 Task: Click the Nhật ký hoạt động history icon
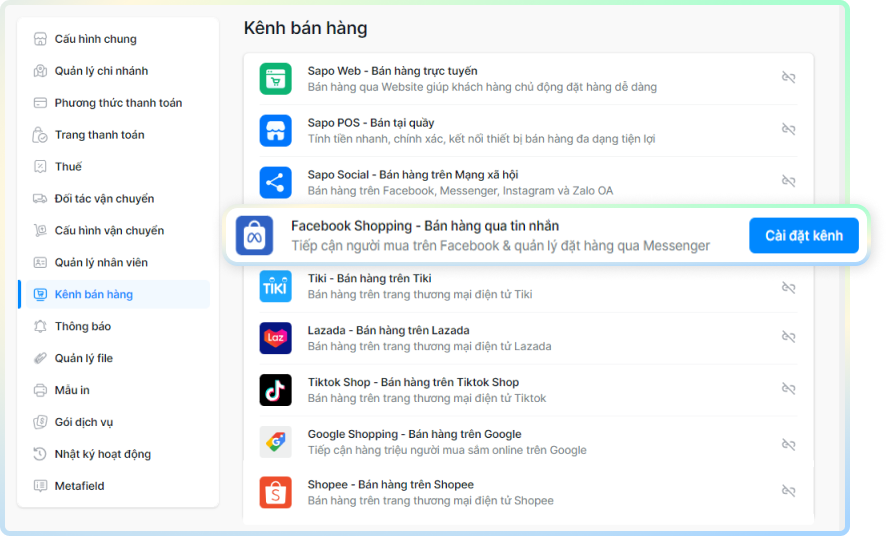tap(40, 454)
